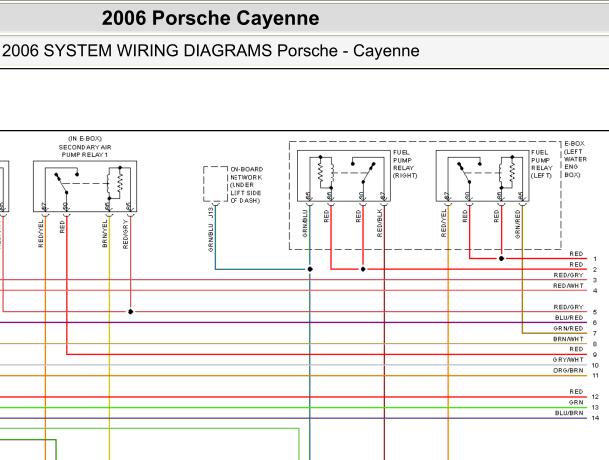Screen dimensions: 609x460
Task: Click the right fuel pump relay symbol
Action: (x=344, y=176)
